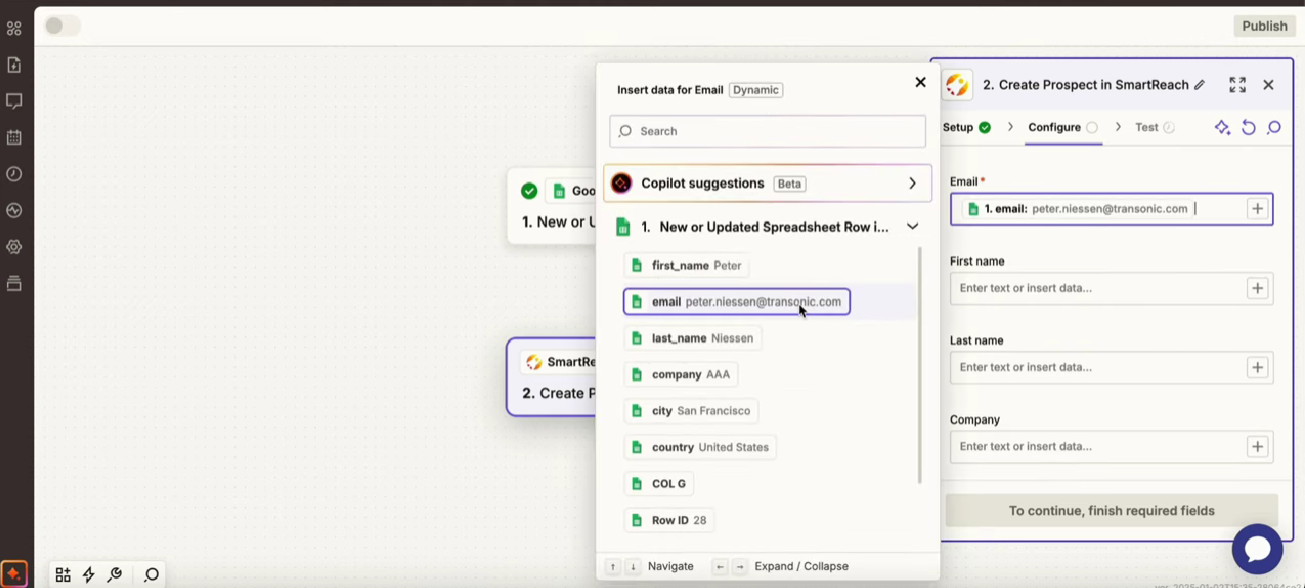Open the settings gear icon in sidebar
Screen dimensions: 1305x588
click(x=14, y=247)
